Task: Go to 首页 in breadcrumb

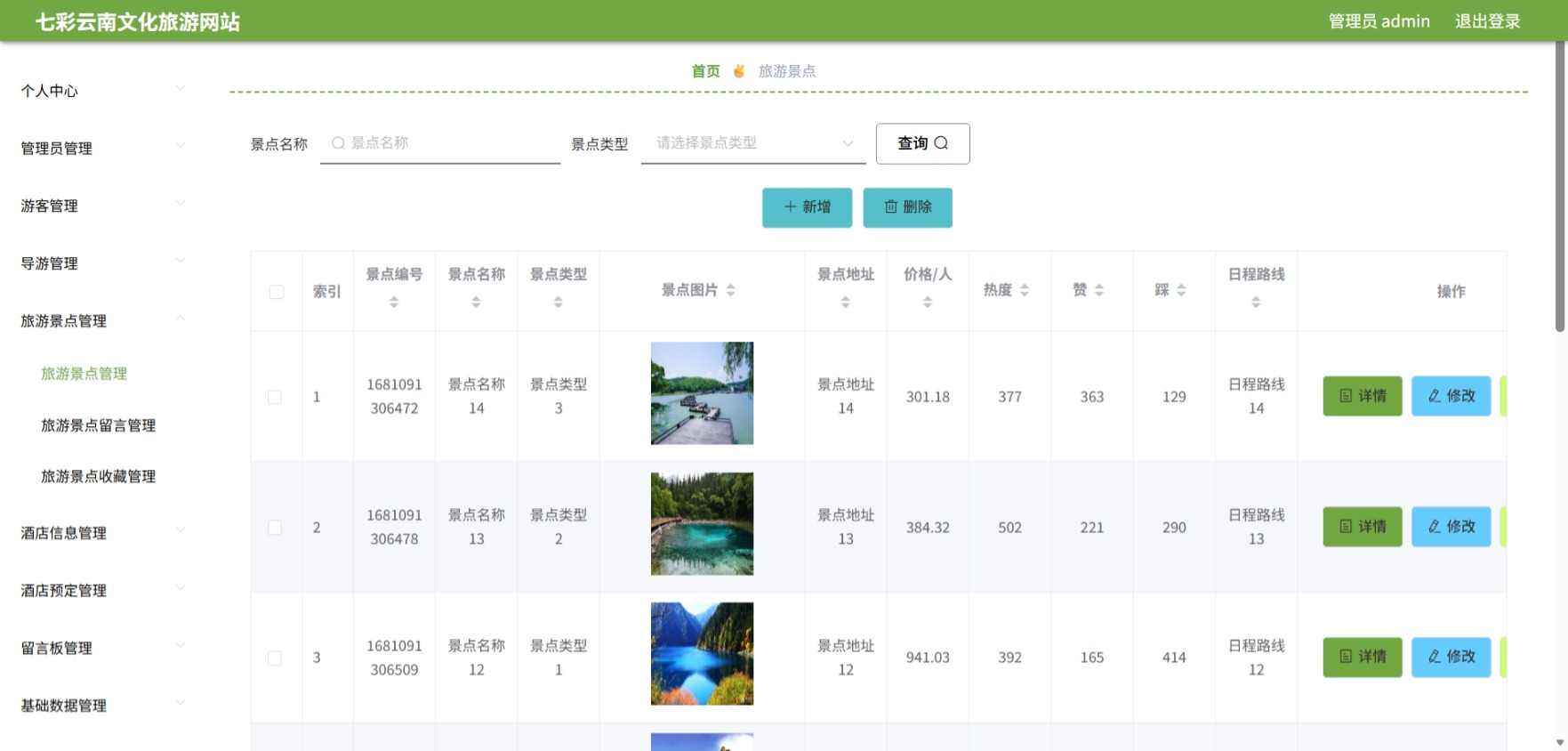Action: coord(706,71)
